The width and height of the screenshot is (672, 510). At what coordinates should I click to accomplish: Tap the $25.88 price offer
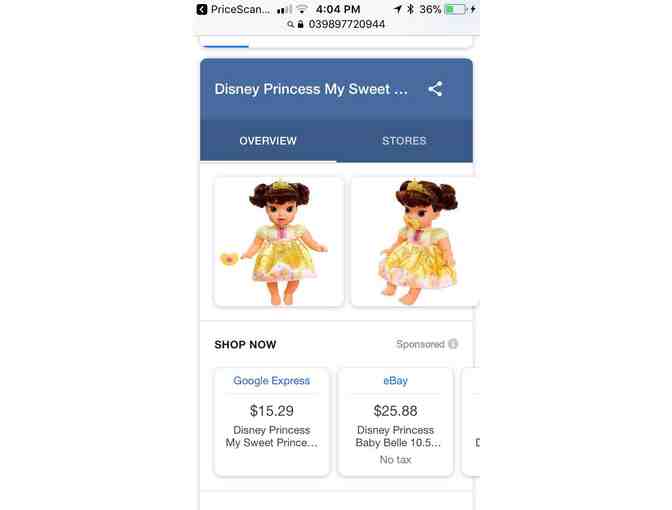pos(395,411)
